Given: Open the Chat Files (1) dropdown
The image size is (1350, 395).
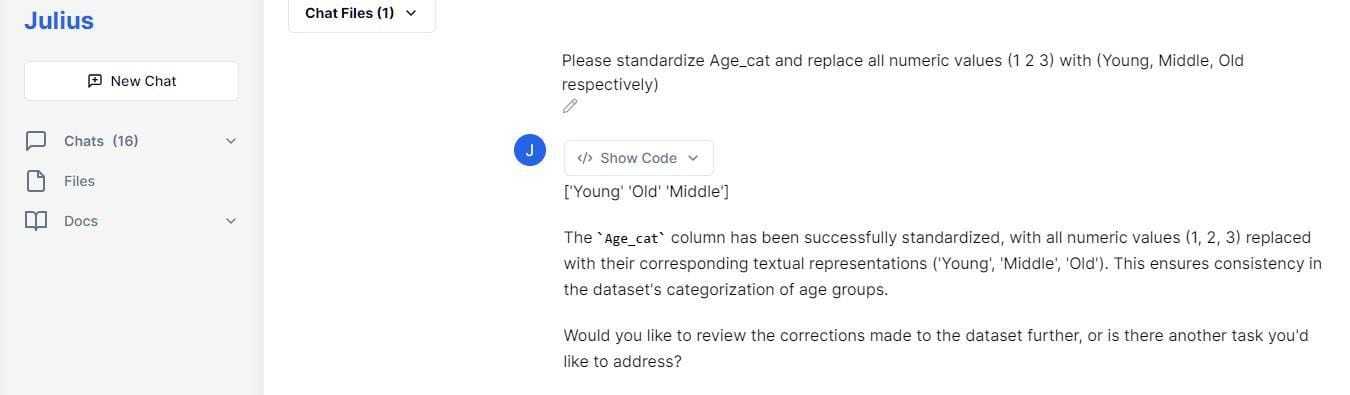Looking at the screenshot, I should tap(362, 14).
